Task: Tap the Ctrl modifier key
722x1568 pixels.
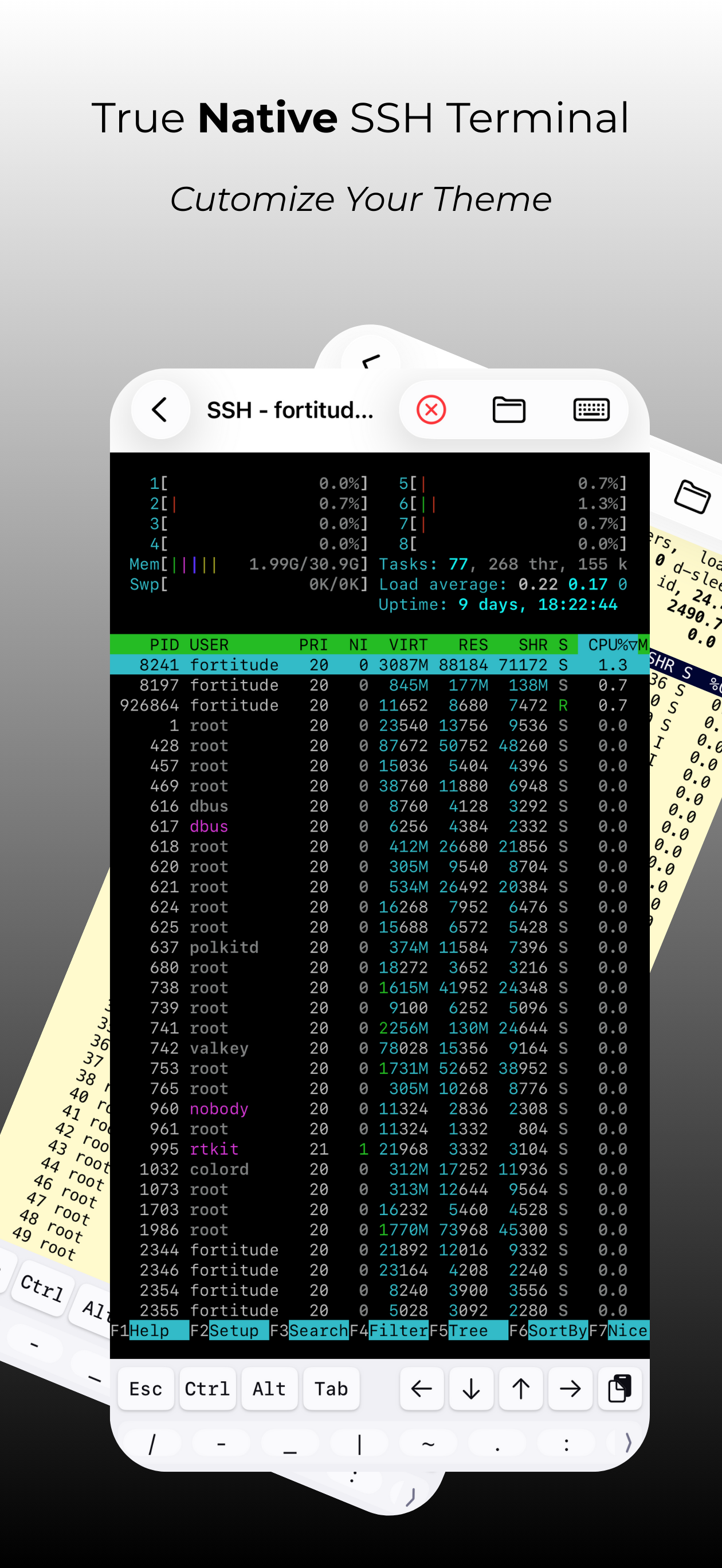Action: 207,1389
